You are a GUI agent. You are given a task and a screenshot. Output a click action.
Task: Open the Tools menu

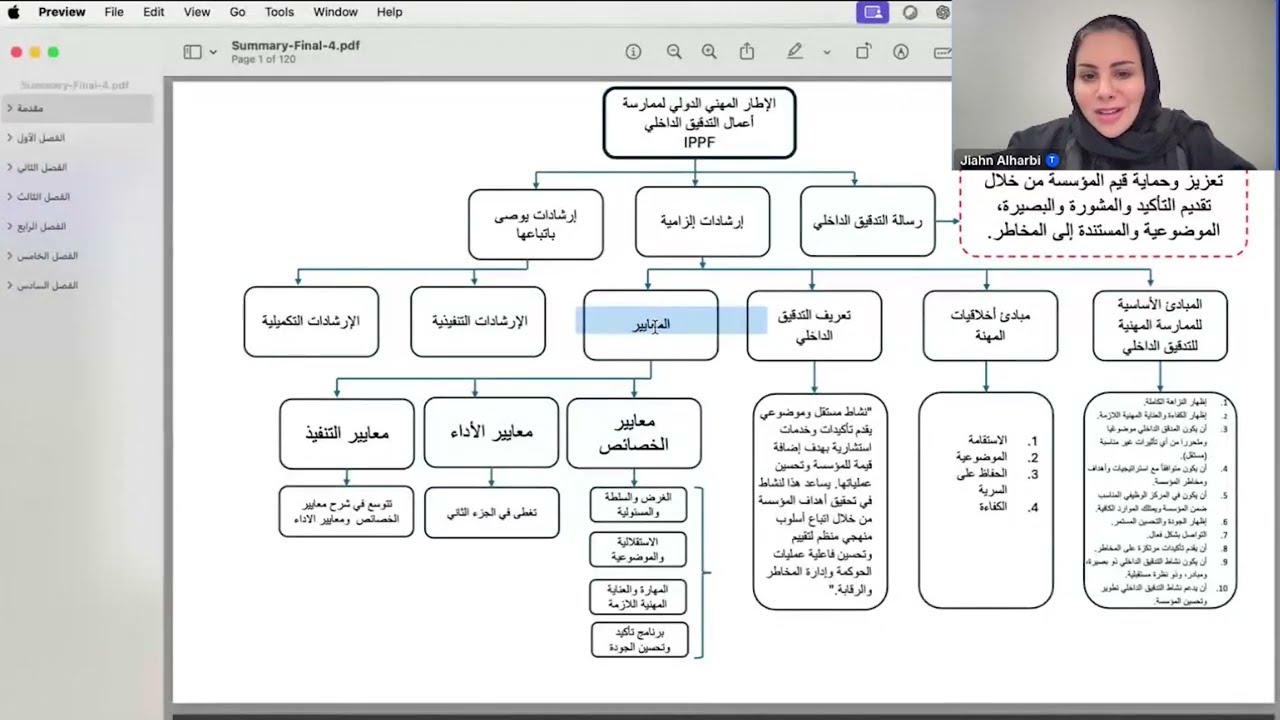[279, 12]
